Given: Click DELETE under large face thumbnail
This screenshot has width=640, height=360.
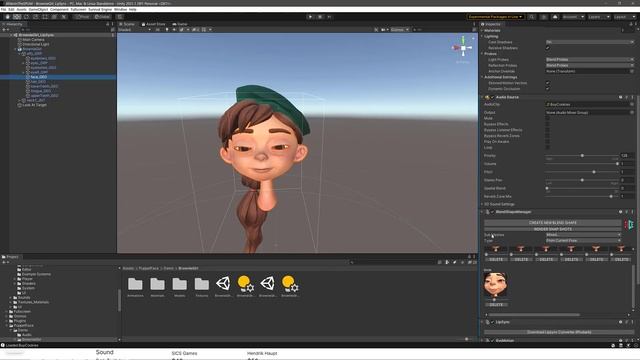Looking at the screenshot, I should click(496, 304).
